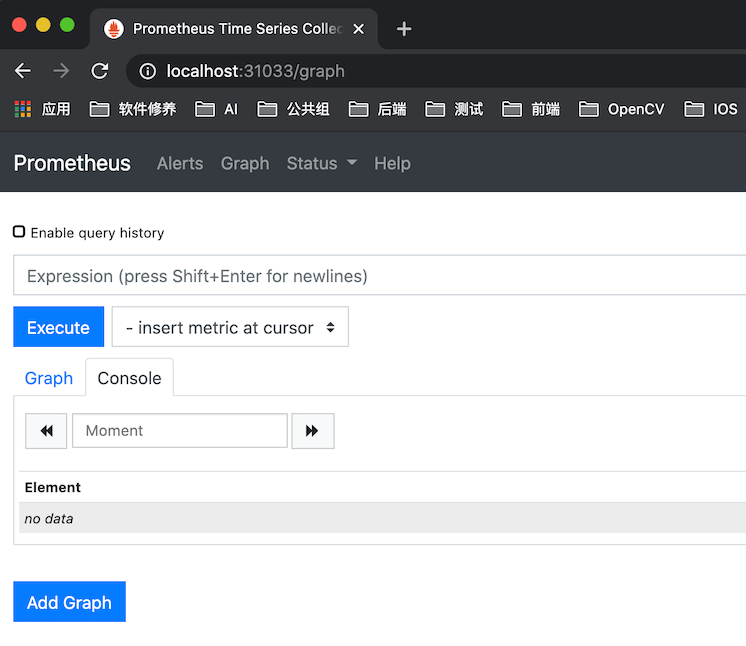746x646 pixels.
Task: Open the 软件修养 bookmark folder
Action: 133,109
